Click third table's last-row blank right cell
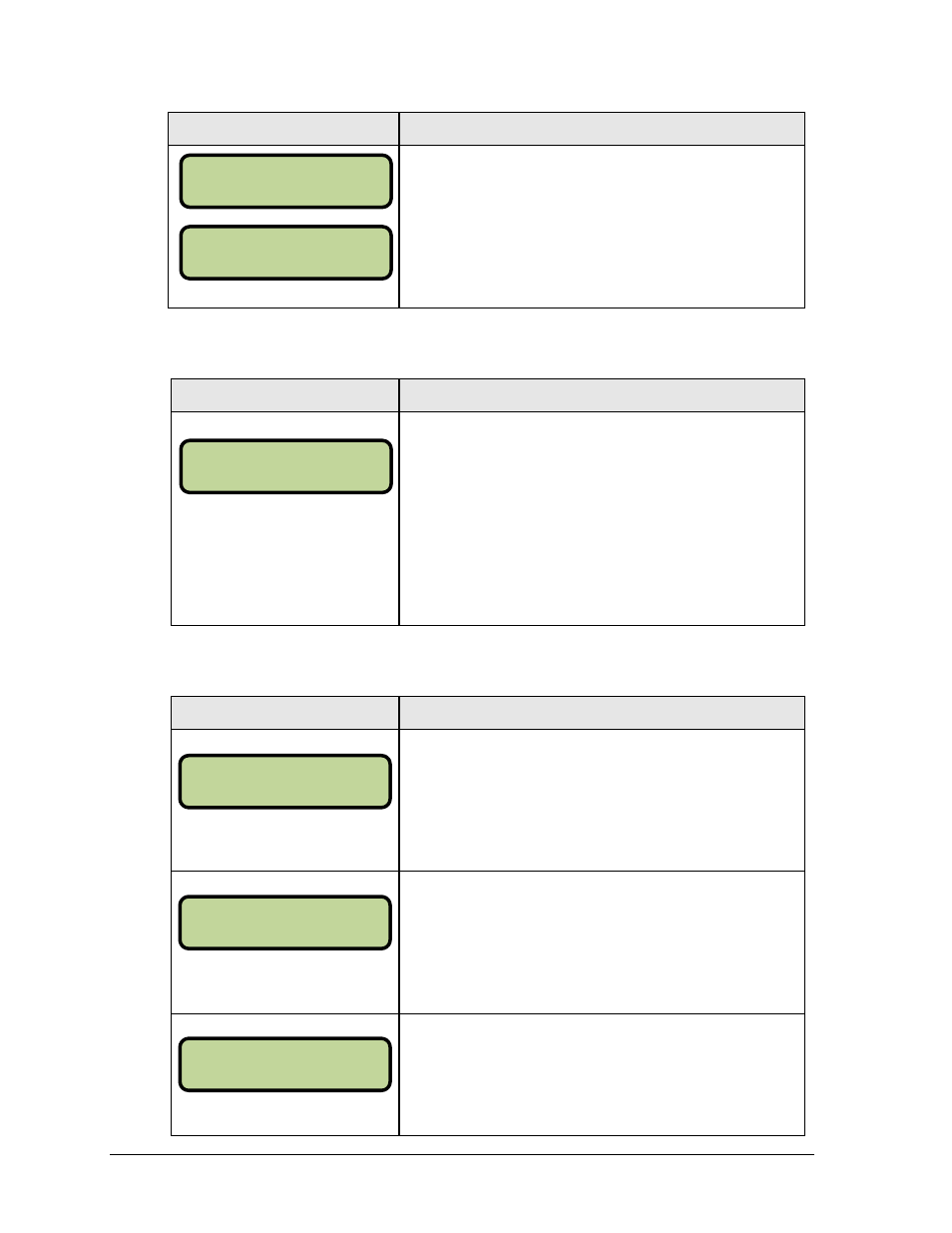 pos(602,1074)
